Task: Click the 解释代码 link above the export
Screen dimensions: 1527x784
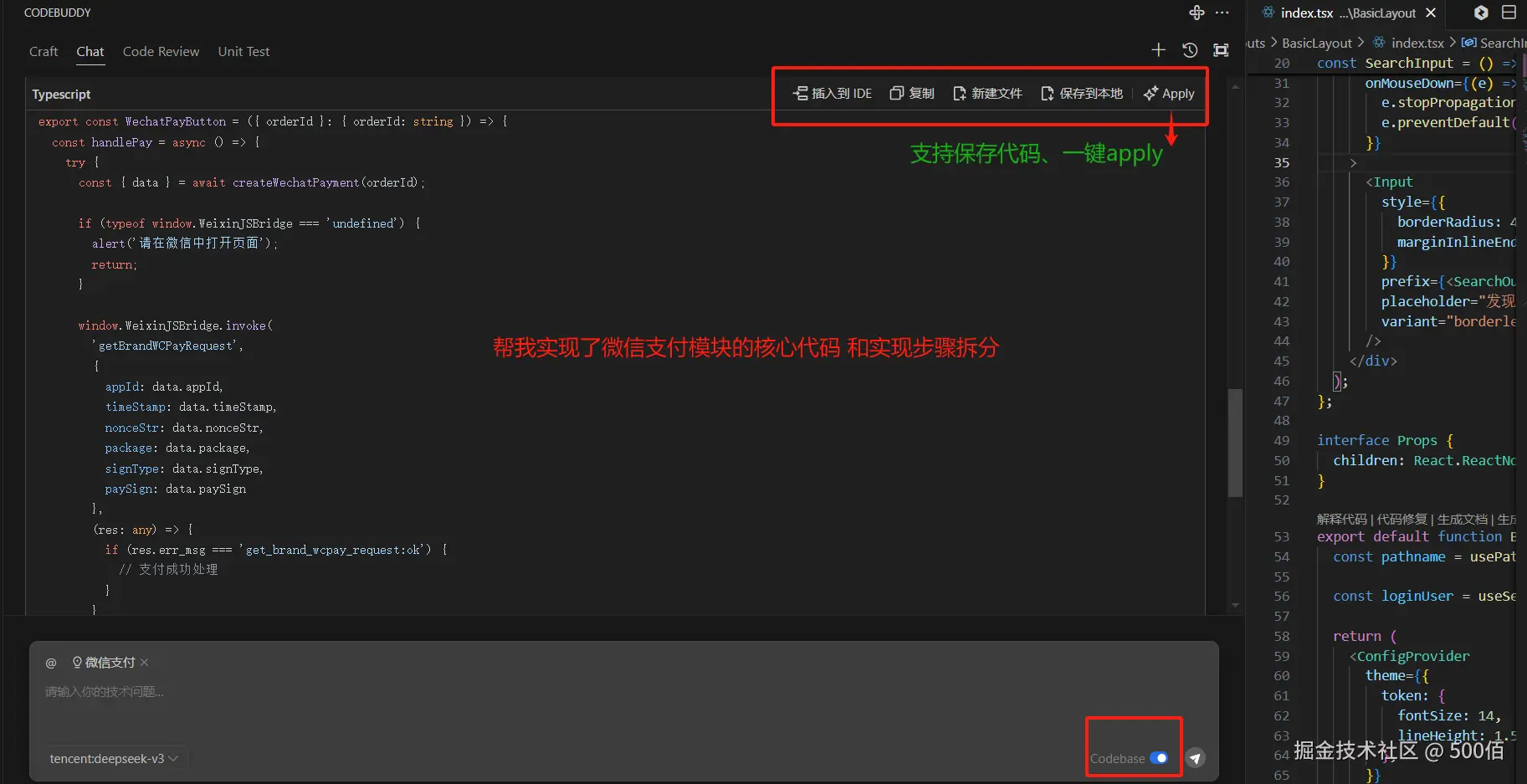Action: [1341, 519]
